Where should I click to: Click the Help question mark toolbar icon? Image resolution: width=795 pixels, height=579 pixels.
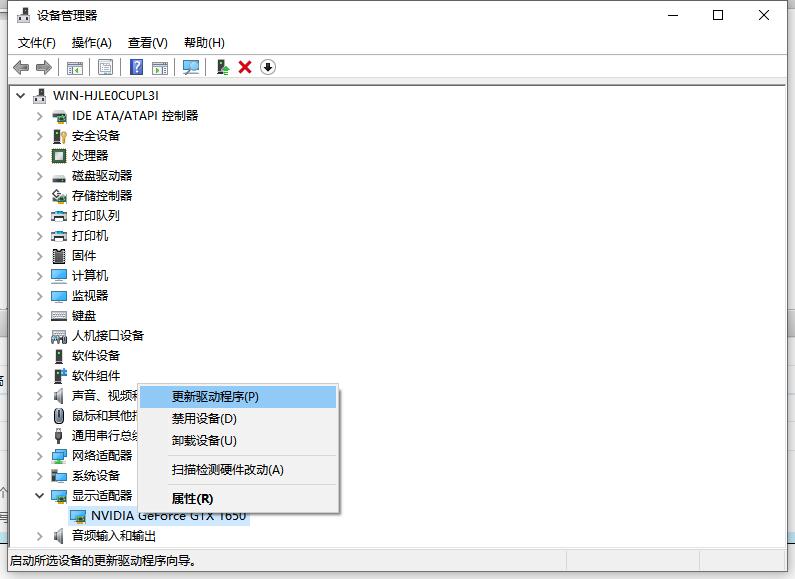click(x=137, y=67)
